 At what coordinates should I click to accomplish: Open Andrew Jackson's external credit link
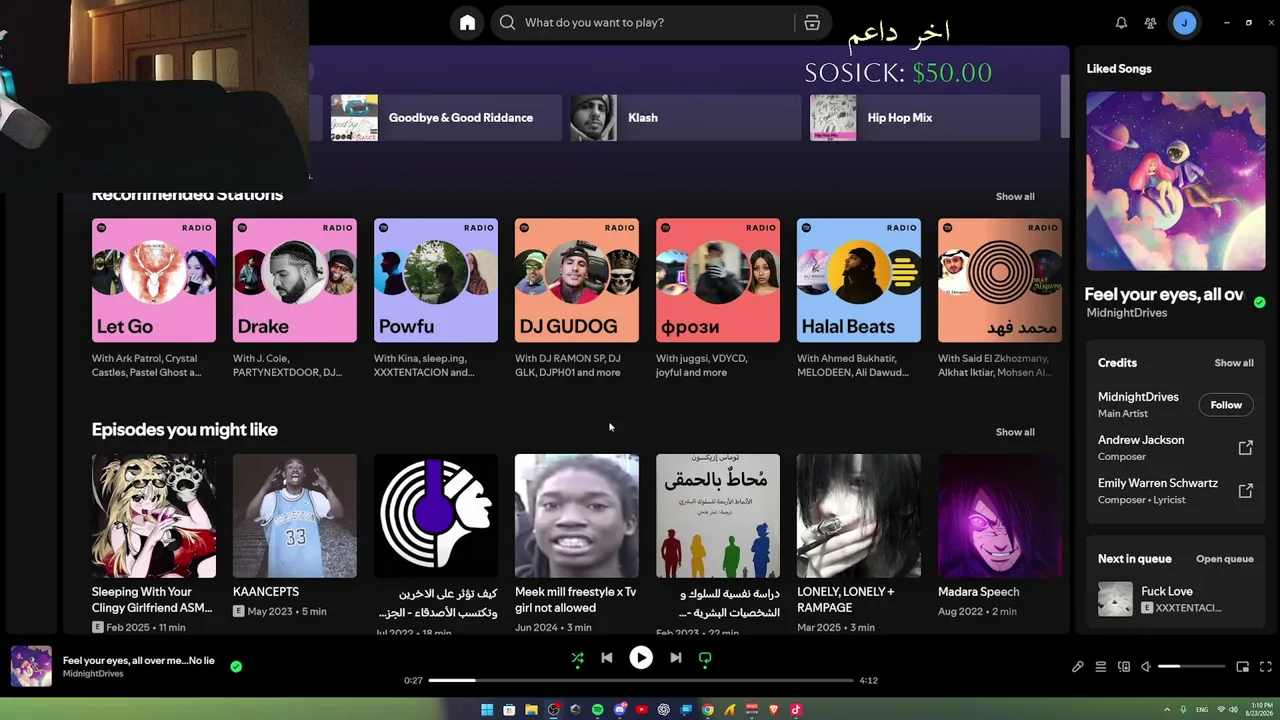click(1245, 448)
